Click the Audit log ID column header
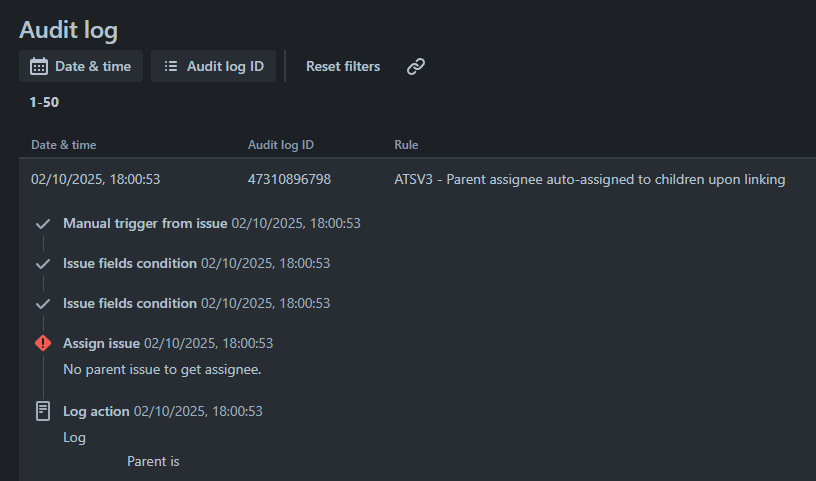This screenshot has height=481, width=816. click(281, 145)
